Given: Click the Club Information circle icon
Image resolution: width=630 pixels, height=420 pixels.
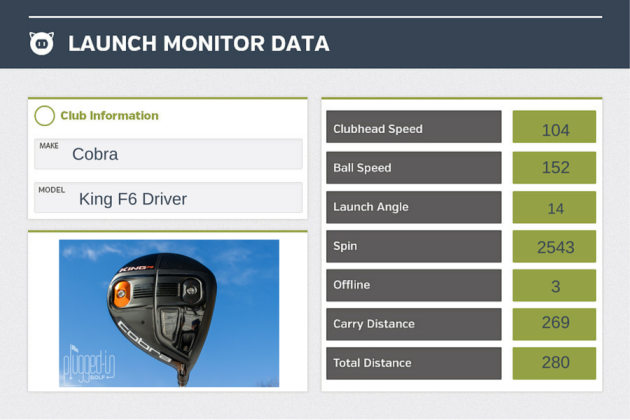Looking at the screenshot, I should tap(45, 116).
